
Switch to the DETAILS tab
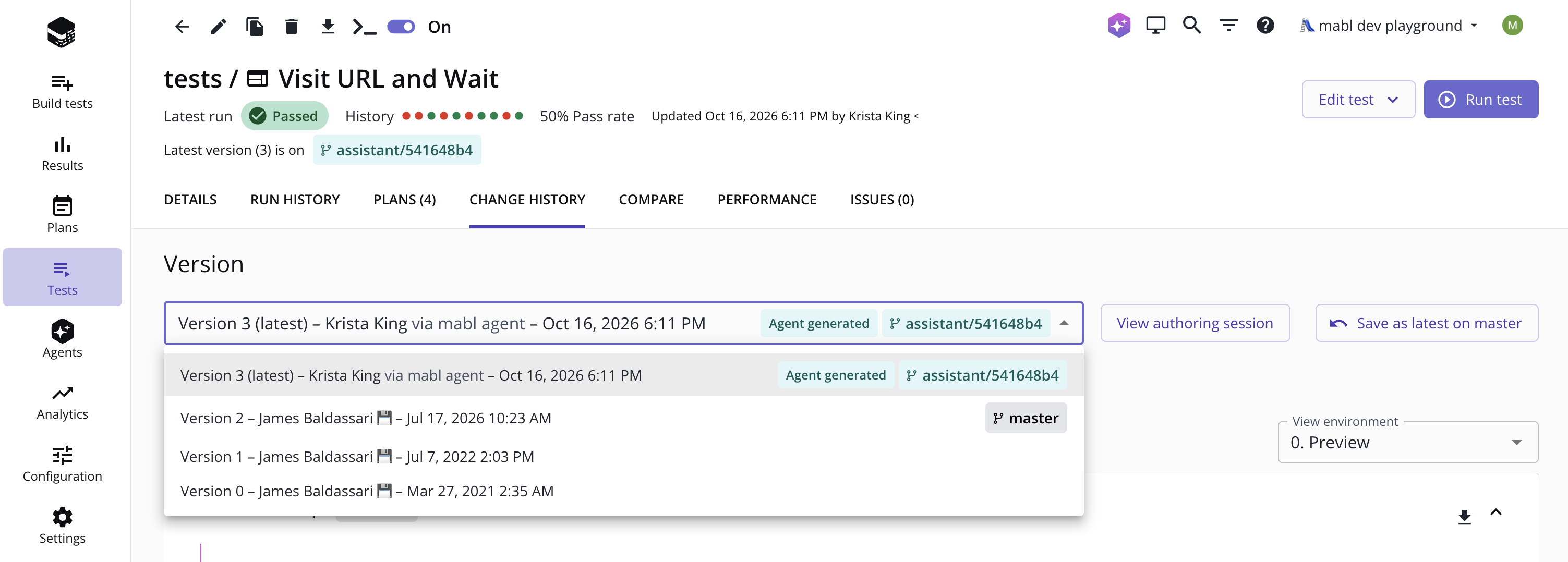click(x=190, y=200)
